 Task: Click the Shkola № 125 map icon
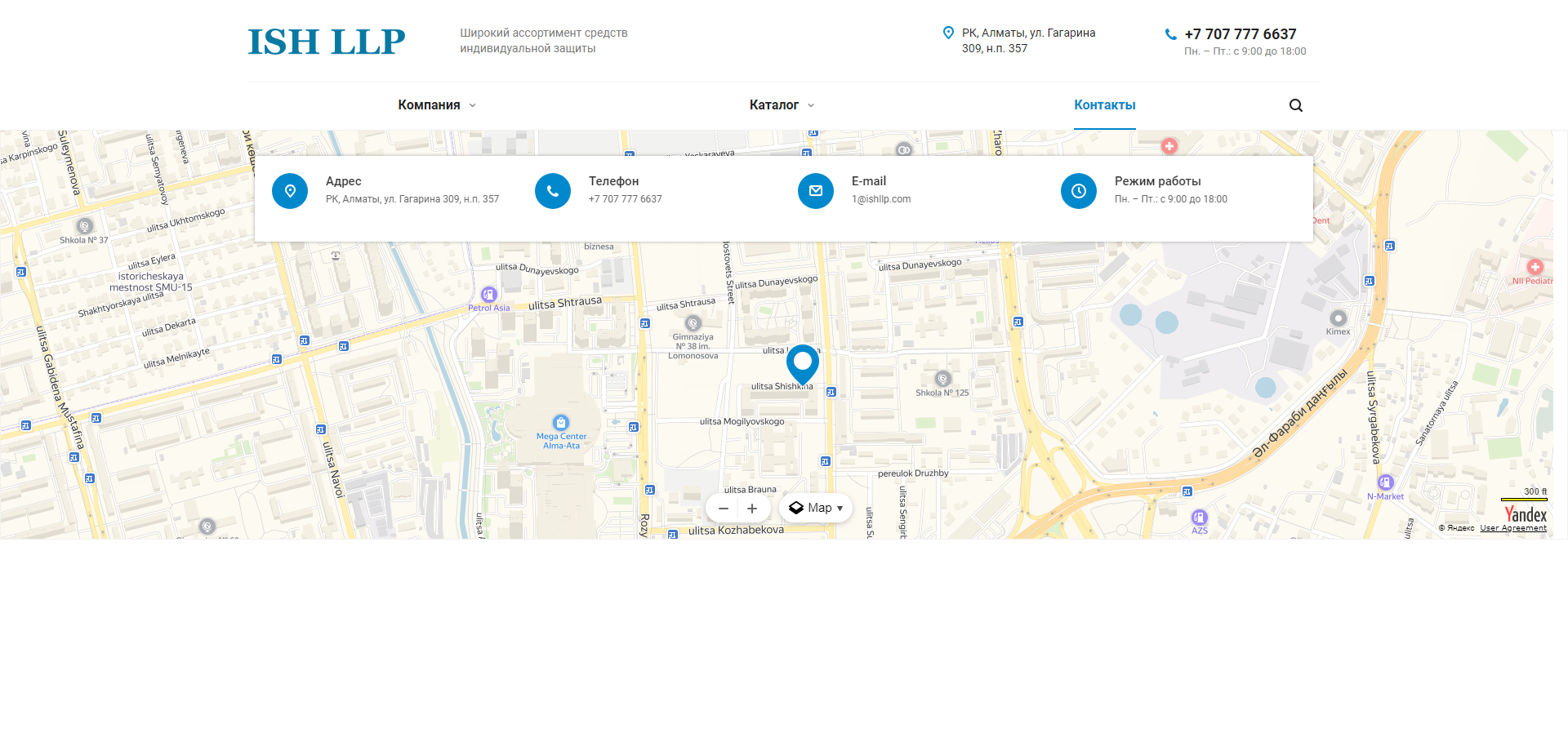[x=942, y=379]
